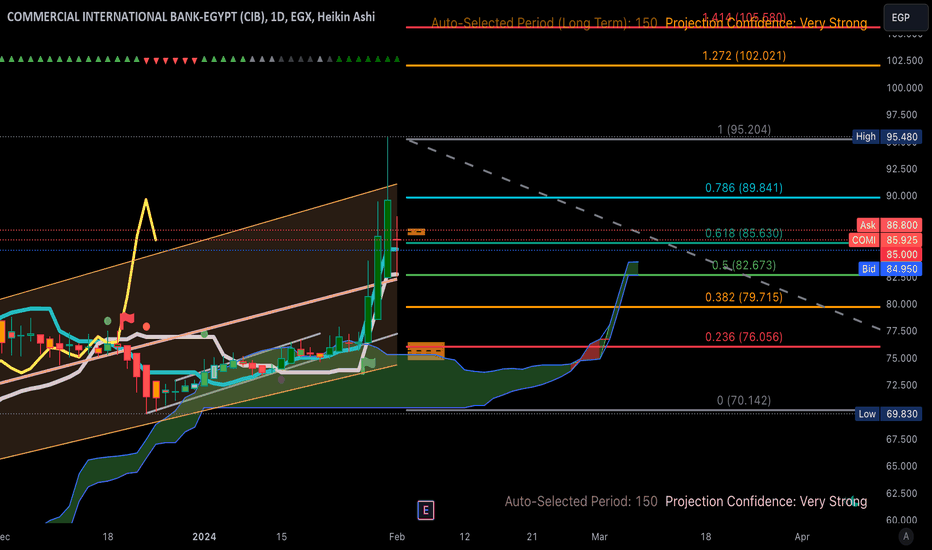The image size is (932, 550).
Task: Click the orange order block near 76
Action: (426, 351)
